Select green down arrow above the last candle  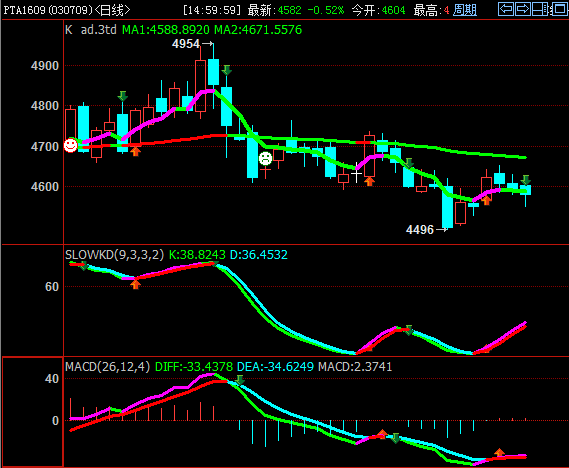pyautogui.click(x=526, y=180)
